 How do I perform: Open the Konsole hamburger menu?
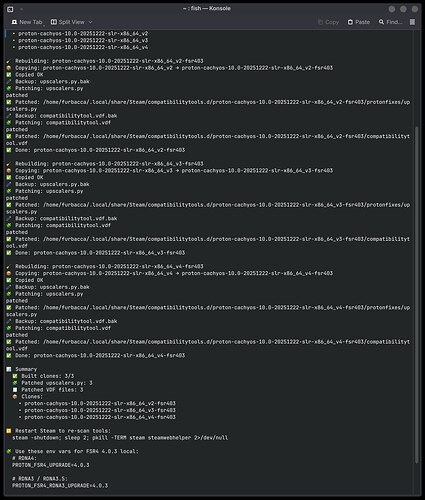[x=412, y=22]
